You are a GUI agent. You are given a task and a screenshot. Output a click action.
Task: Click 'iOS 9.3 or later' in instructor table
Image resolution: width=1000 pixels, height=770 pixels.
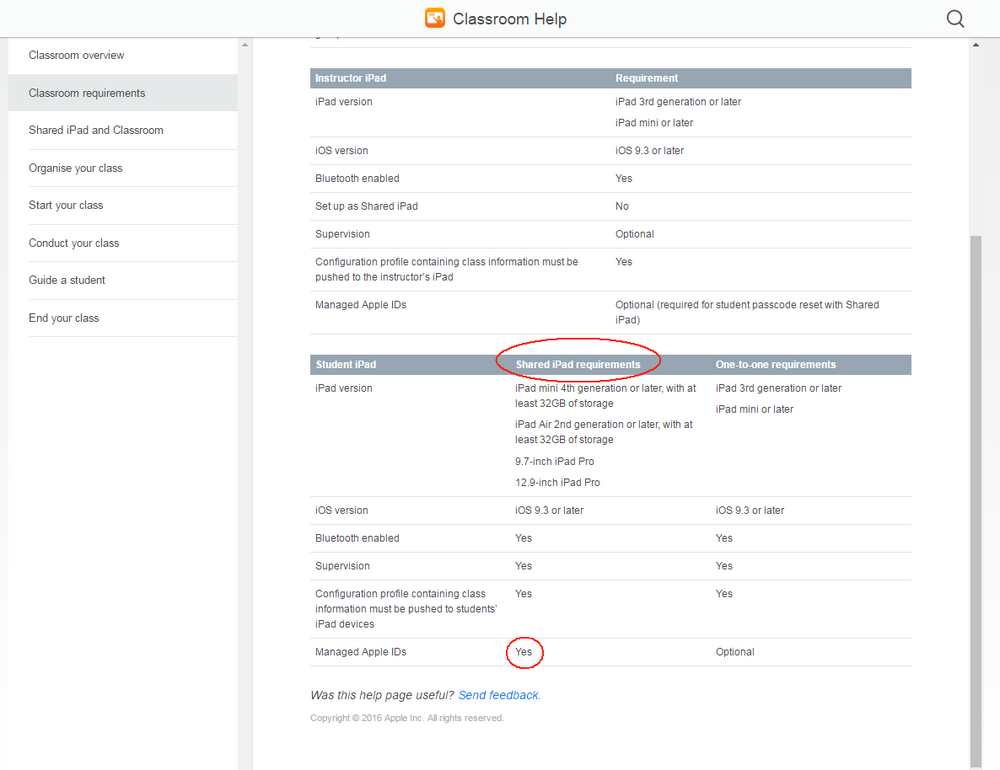click(x=649, y=151)
